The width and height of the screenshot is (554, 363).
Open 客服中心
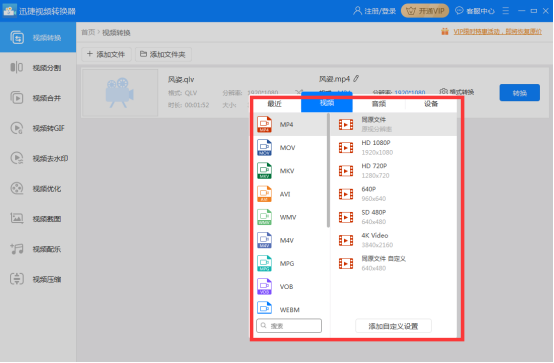point(475,11)
